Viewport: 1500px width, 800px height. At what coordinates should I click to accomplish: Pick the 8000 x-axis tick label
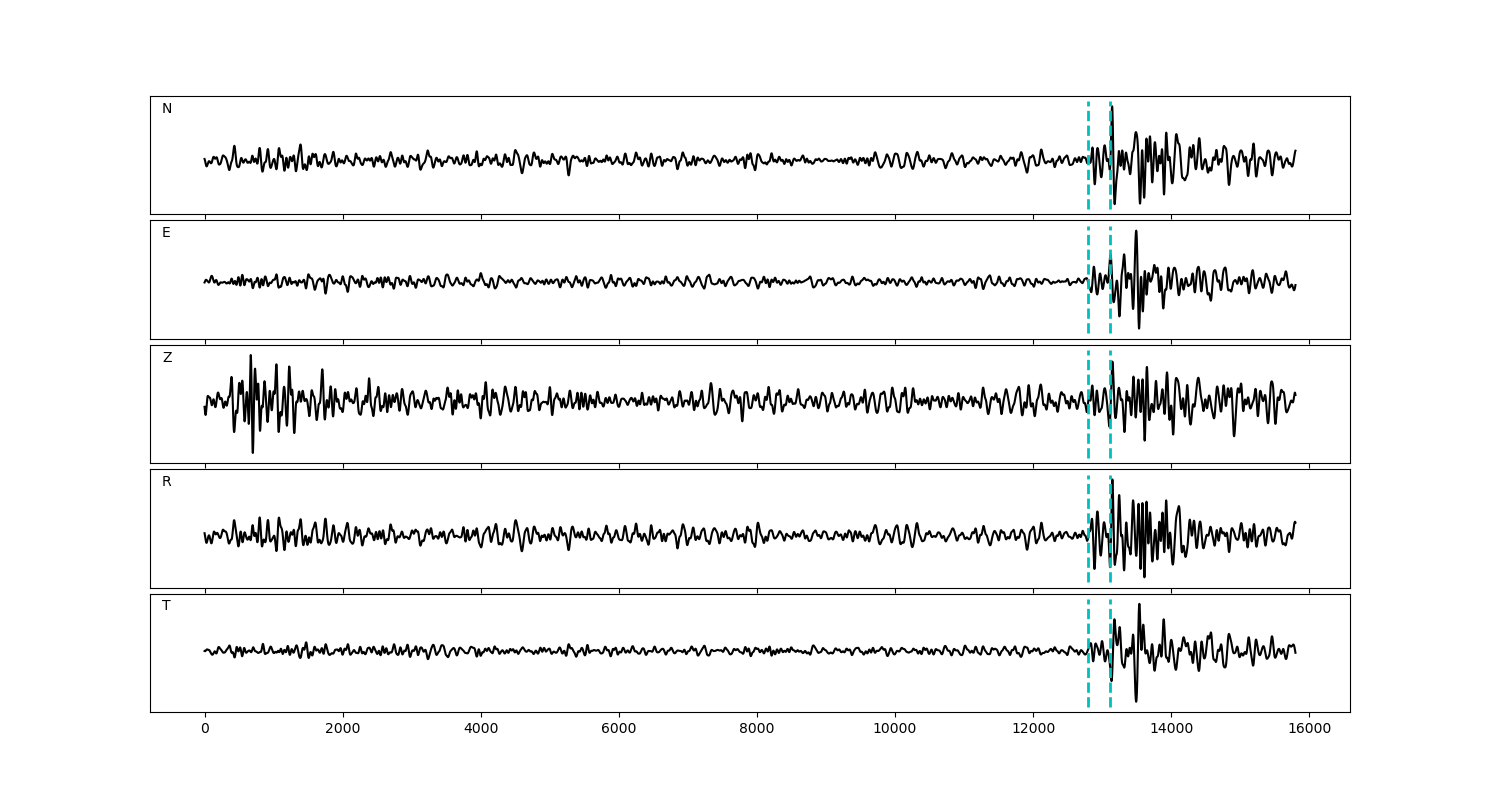757,730
